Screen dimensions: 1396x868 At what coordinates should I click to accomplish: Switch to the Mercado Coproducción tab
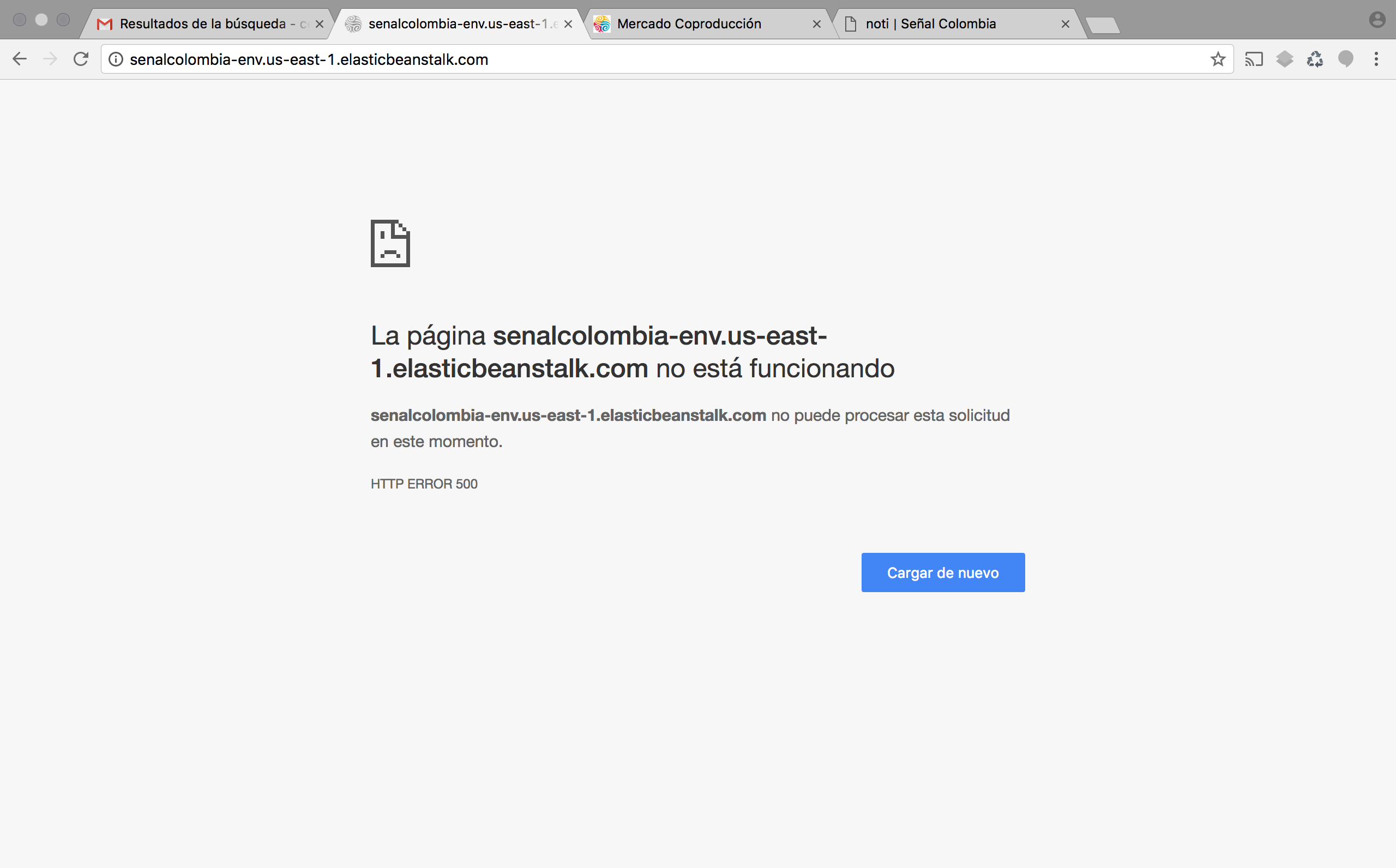pos(689,24)
